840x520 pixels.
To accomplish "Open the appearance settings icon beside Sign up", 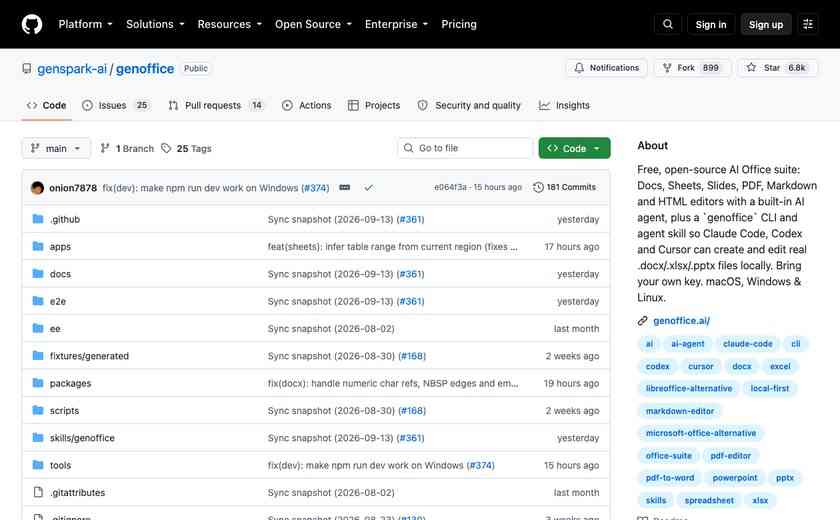I will tap(808, 24).
